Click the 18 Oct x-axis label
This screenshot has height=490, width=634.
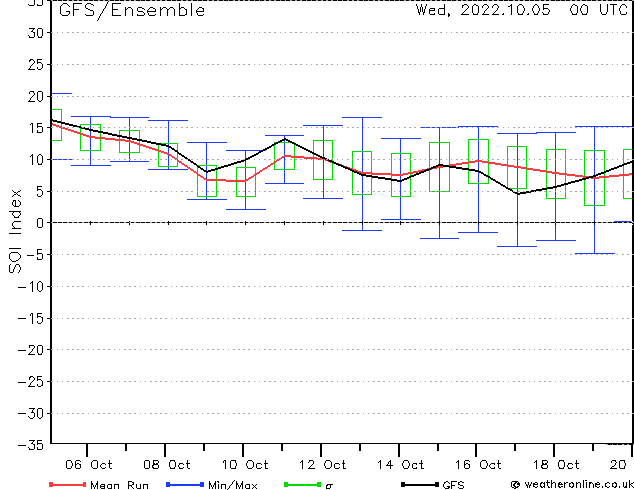pyautogui.click(x=556, y=465)
